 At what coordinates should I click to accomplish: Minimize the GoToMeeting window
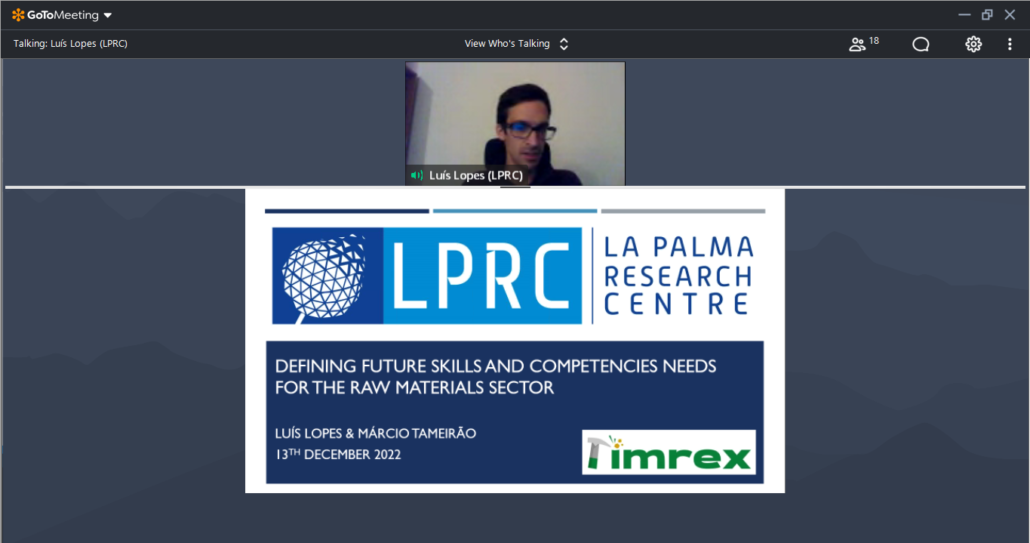click(x=964, y=14)
